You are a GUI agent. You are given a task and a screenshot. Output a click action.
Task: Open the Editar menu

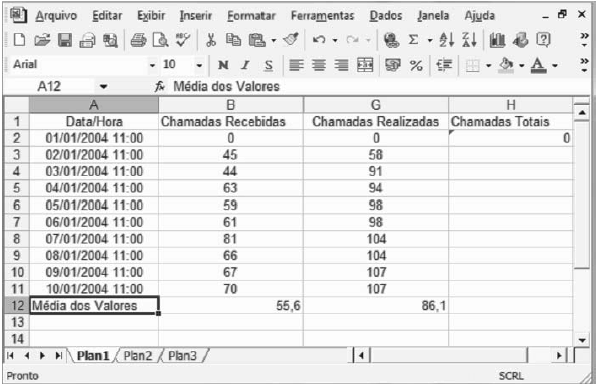(107, 16)
